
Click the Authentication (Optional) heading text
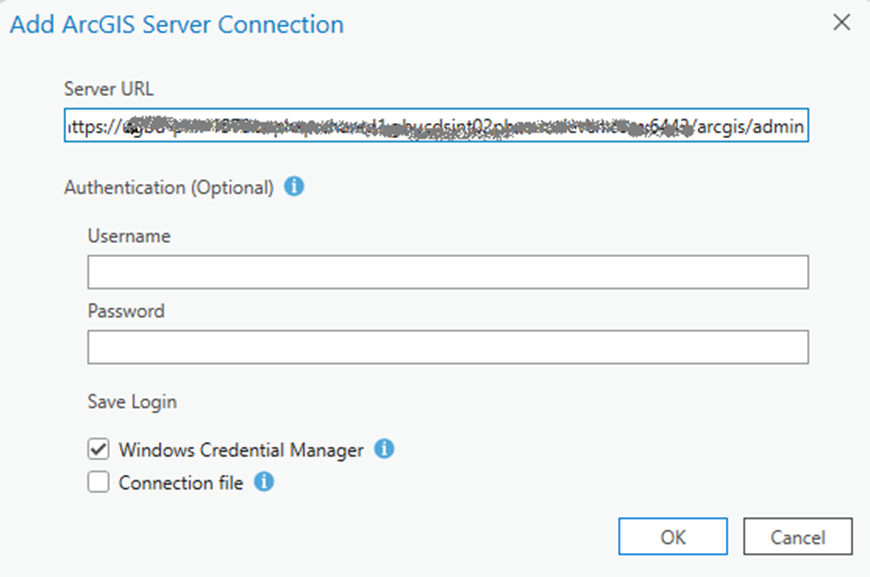[x=169, y=188]
